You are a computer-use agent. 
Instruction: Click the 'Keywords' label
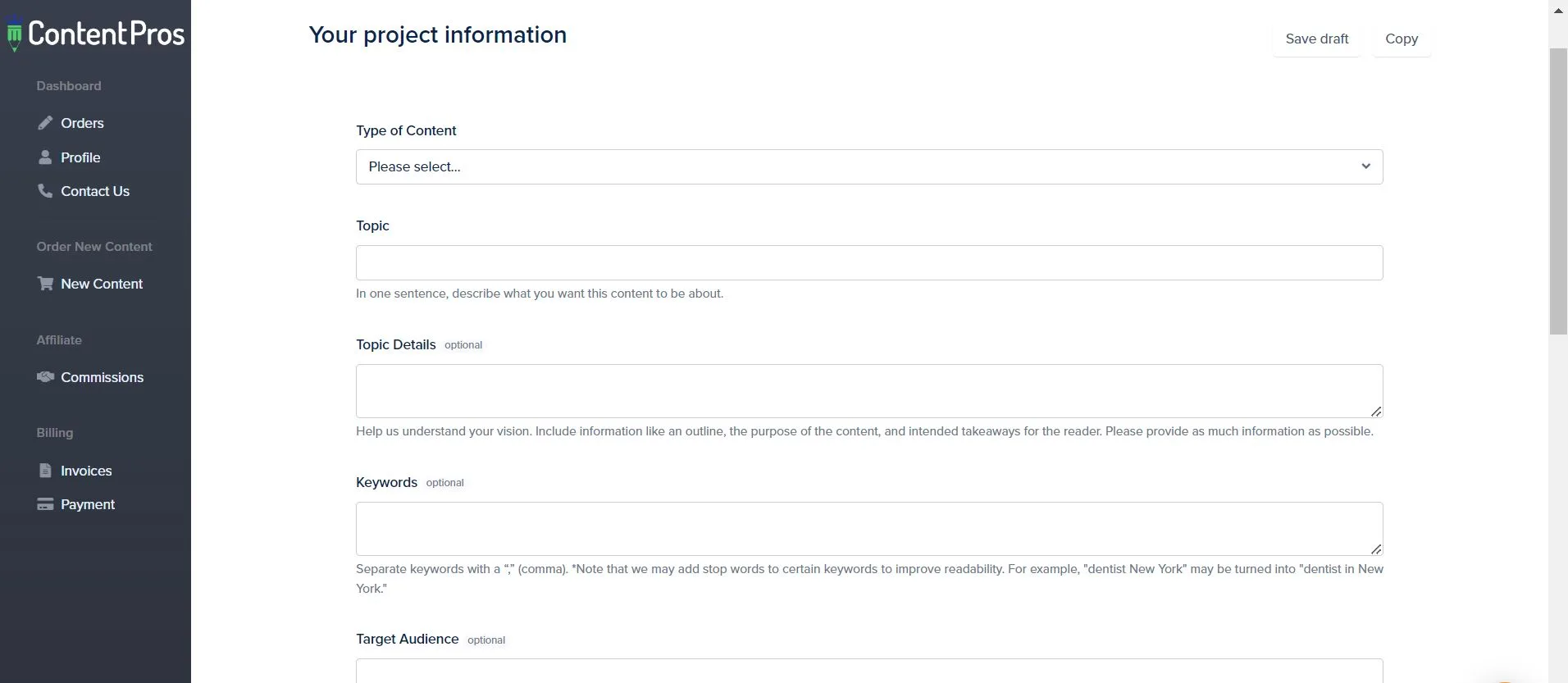pyautogui.click(x=386, y=482)
